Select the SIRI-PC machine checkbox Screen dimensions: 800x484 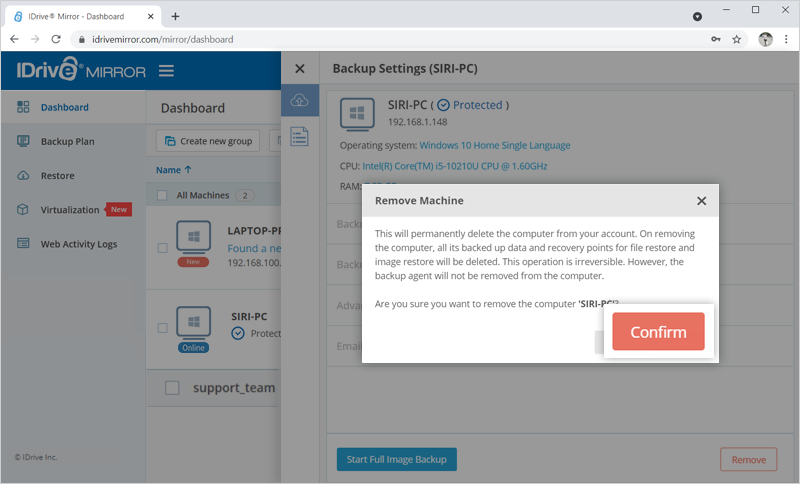pyautogui.click(x=163, y=328)
